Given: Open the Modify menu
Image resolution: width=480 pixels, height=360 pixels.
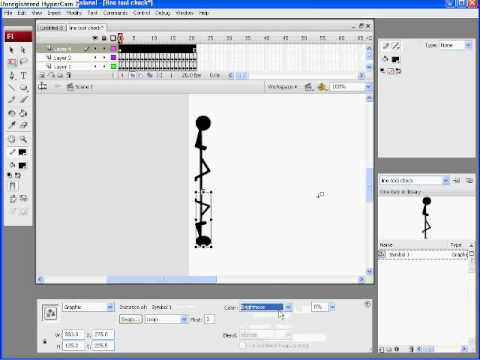Looking at the screenshot, I should pos(74,13).
